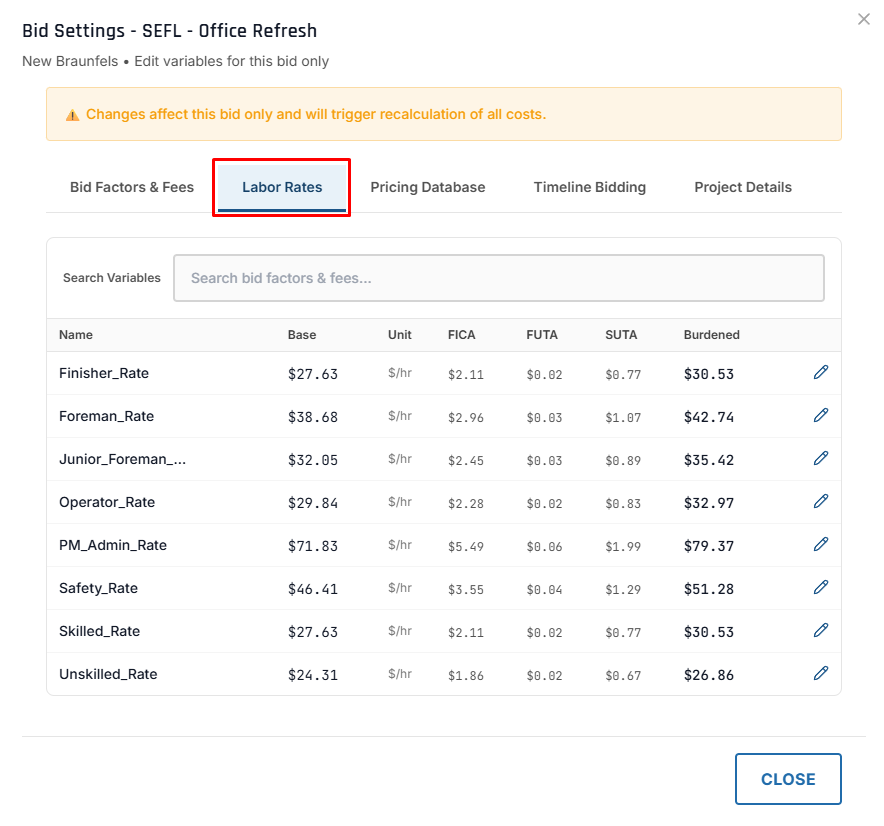The width and height of the screenshot is (884, 826).
Task: Edit the Unskilled_Rate row with pencil icon
Action: [x=820, y=673]
